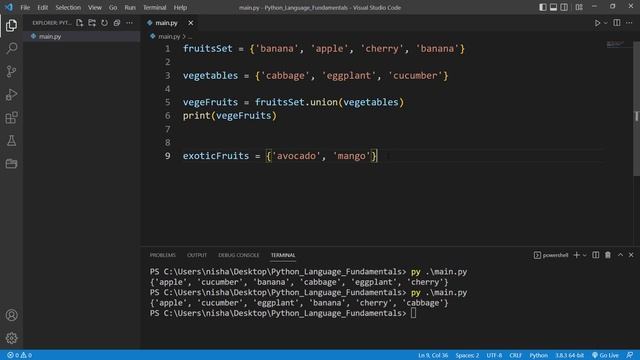Viewport: 640px width, 360px height.
Task: Open the Testing flask view
Action: pyautogui.click(x=11, y=141)
